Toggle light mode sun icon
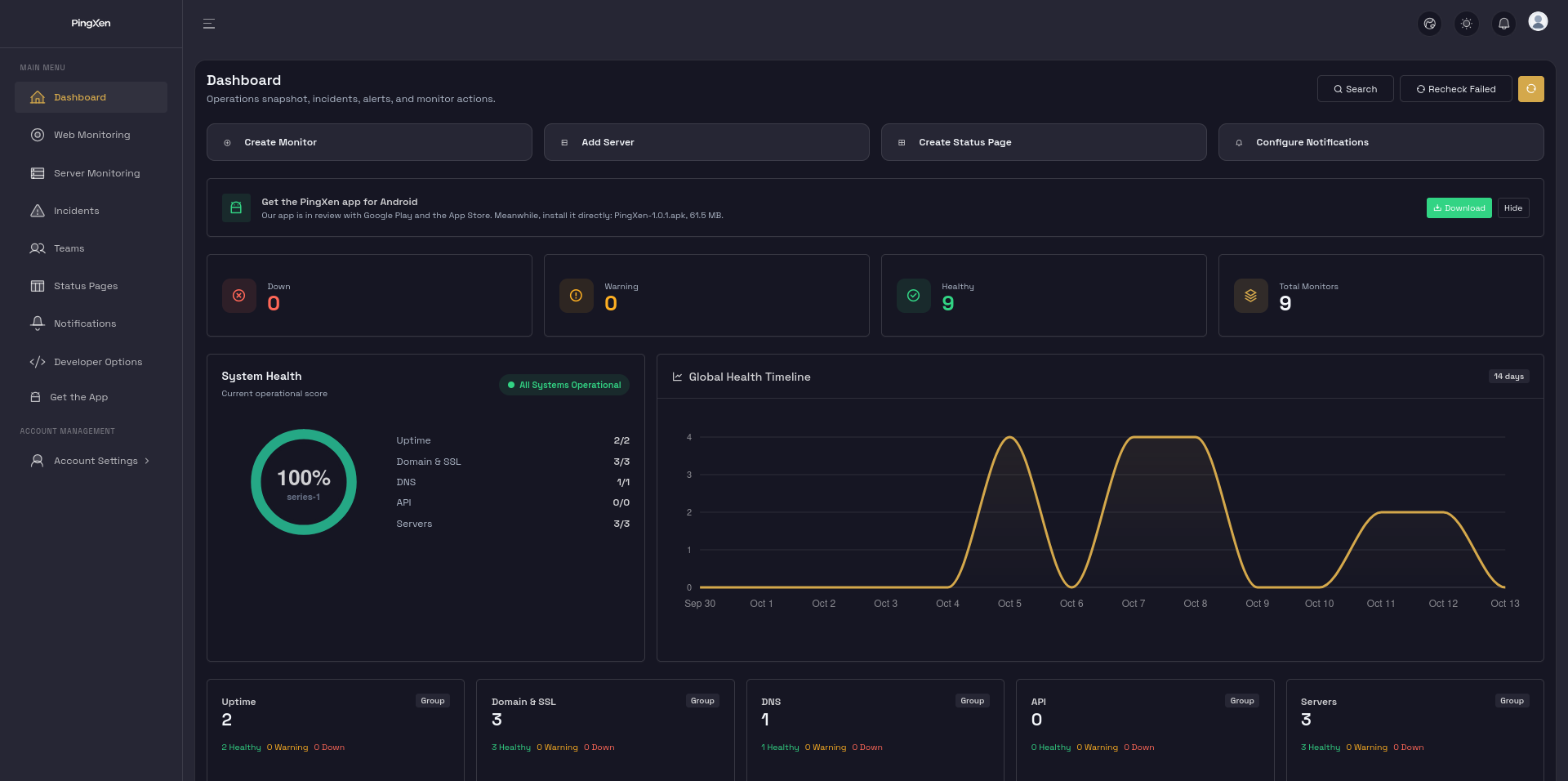The height and width of the screenshot is (781, 1568). click(x=1467, y=24)
